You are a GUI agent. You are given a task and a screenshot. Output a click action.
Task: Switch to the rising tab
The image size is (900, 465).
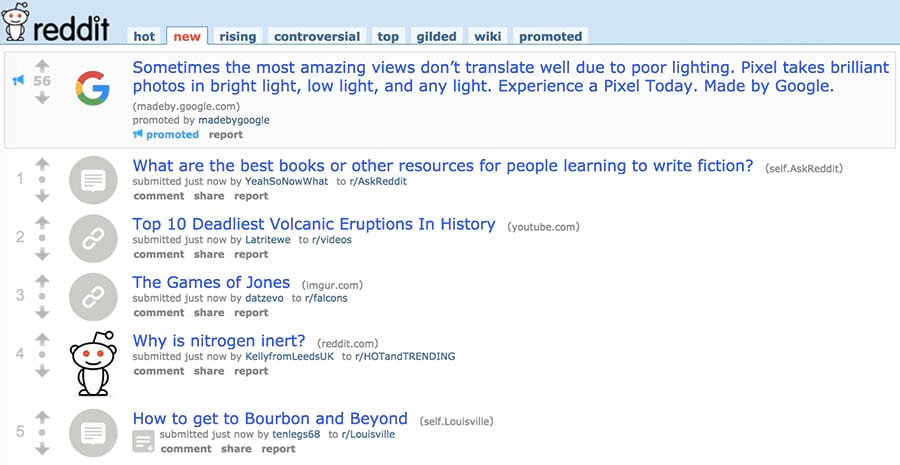(x=237, y=36)
